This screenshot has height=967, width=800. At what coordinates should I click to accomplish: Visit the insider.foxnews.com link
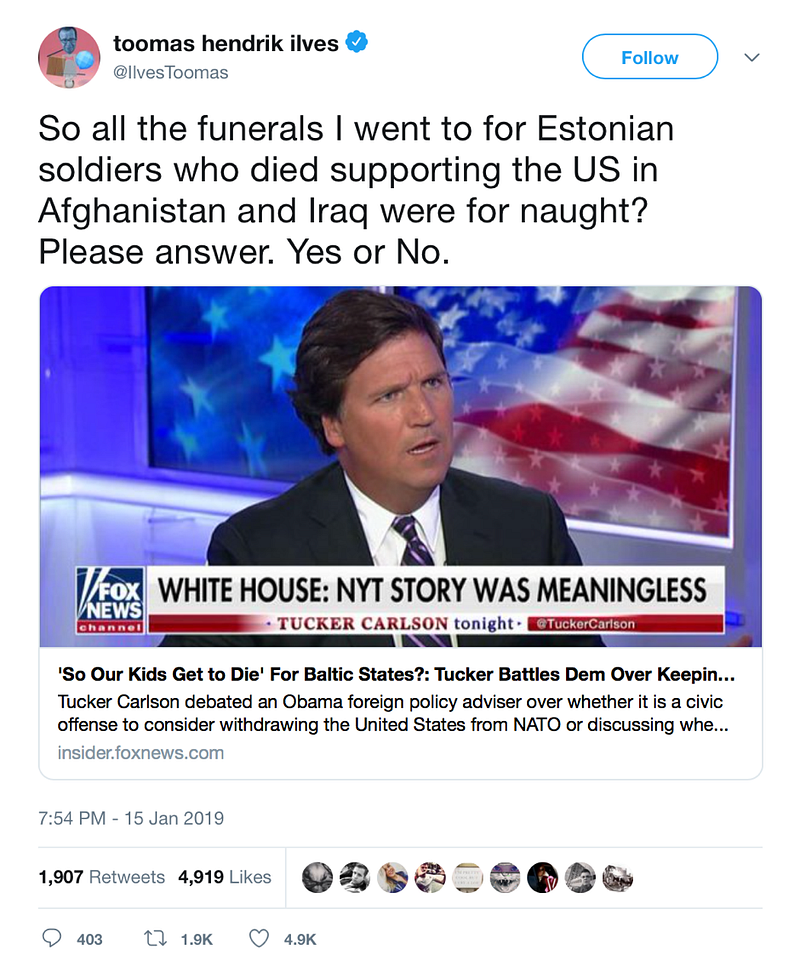[141, 752]
